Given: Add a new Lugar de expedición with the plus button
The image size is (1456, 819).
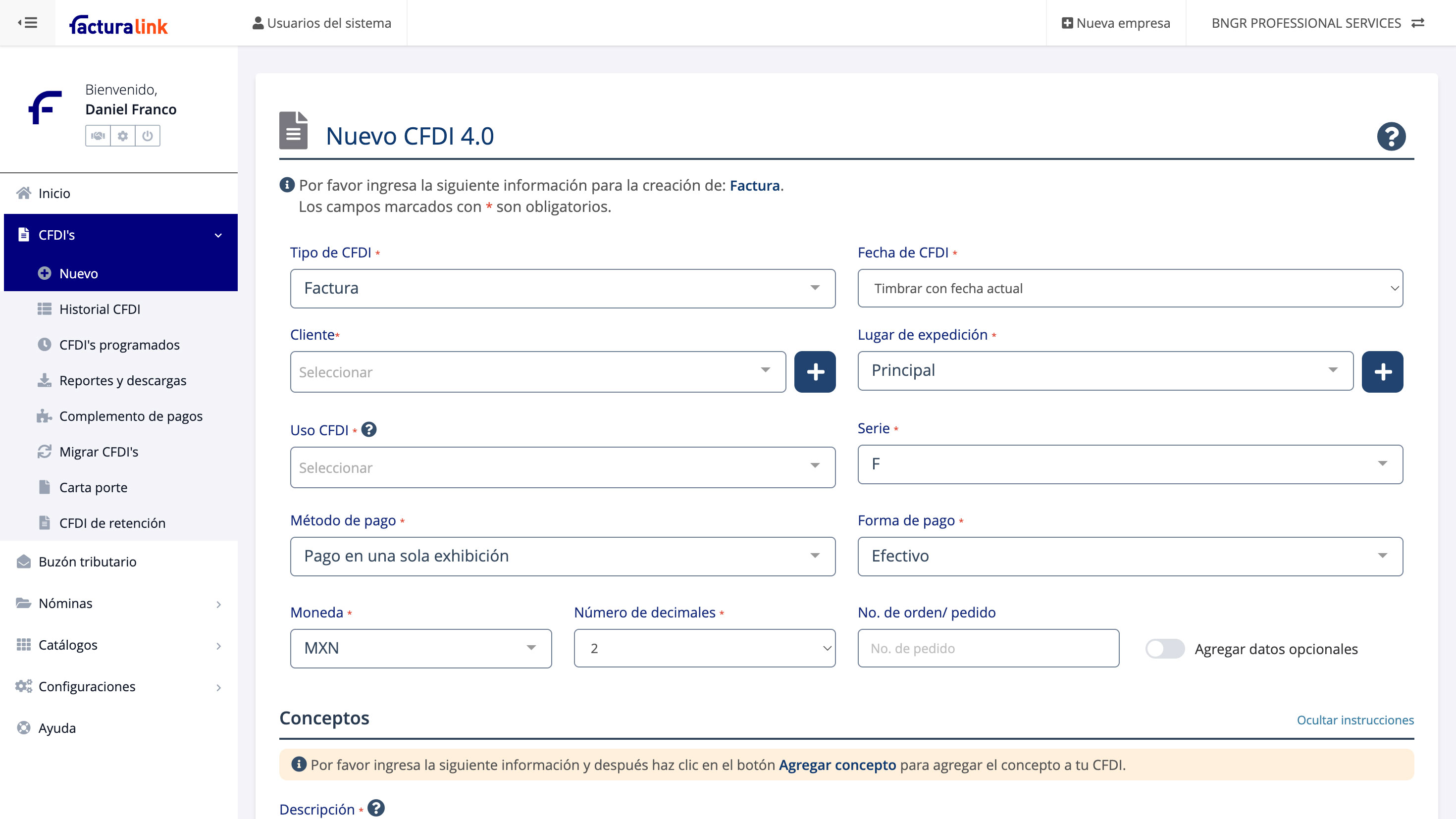Looking at the screenshot, I should tap(1382, 372).
